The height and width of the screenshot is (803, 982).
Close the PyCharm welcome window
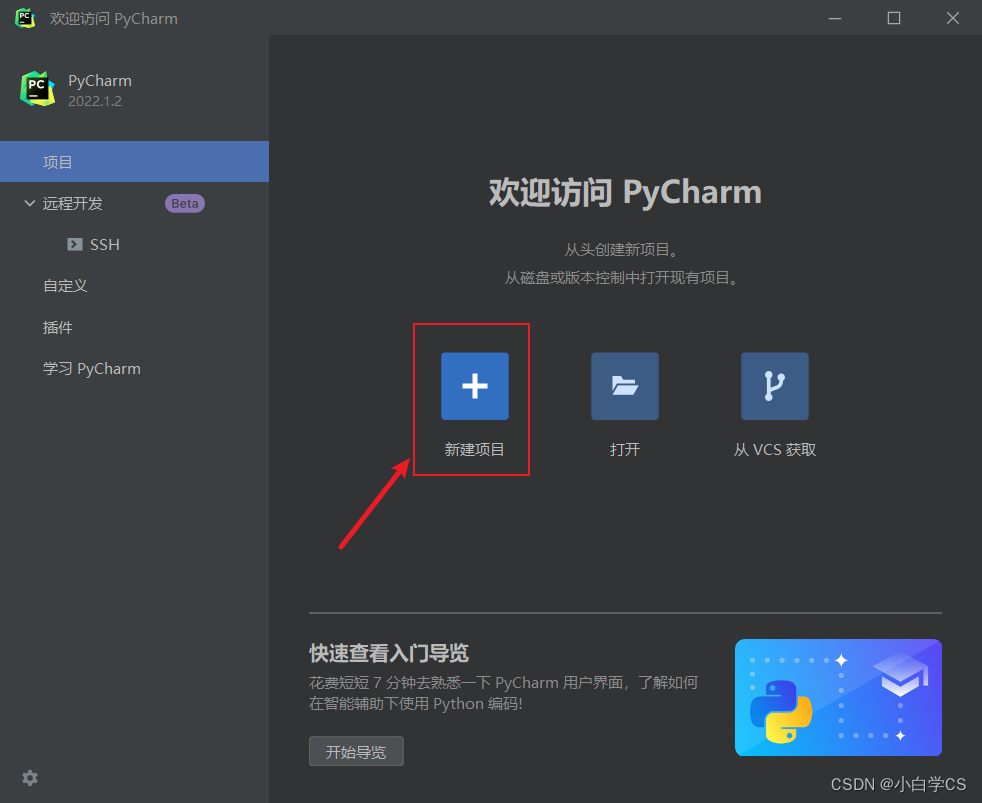(953, 18)
